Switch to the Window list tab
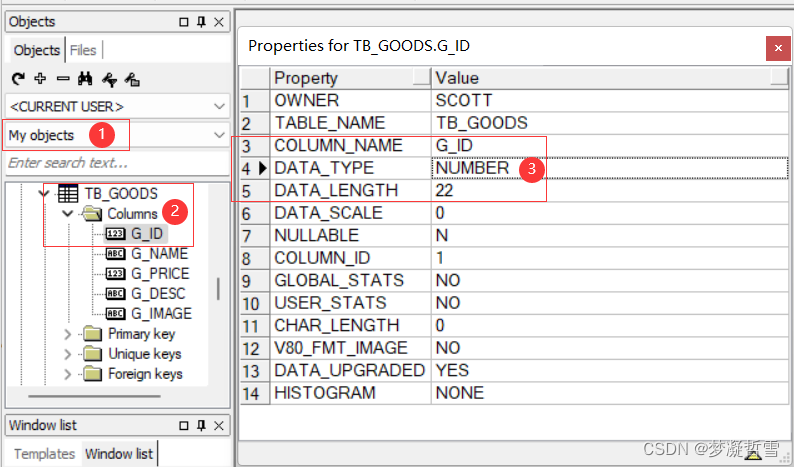Image resolution: width=794 pixels, height=467 pixels. pos(119,453)
